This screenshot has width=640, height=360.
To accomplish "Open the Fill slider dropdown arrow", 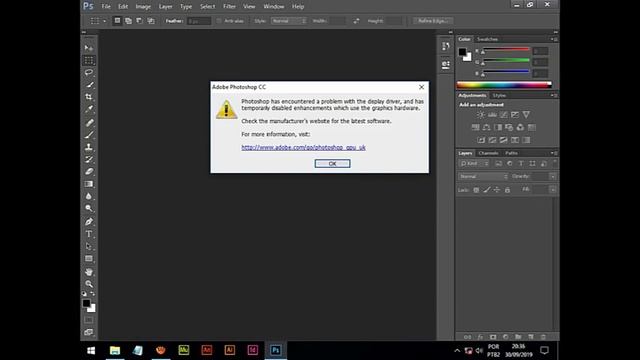I will click(x=553, y=190).
